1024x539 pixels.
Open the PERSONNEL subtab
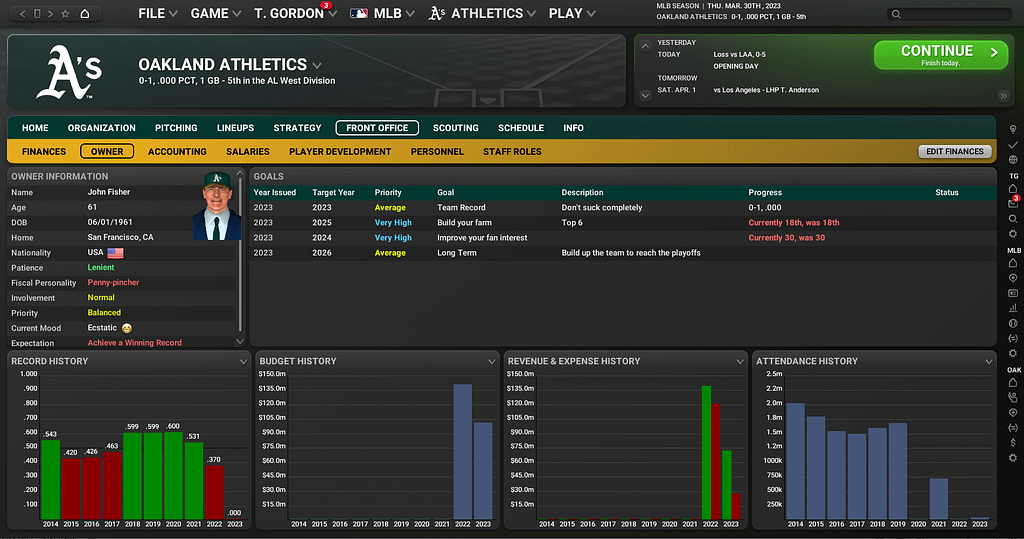437,152
